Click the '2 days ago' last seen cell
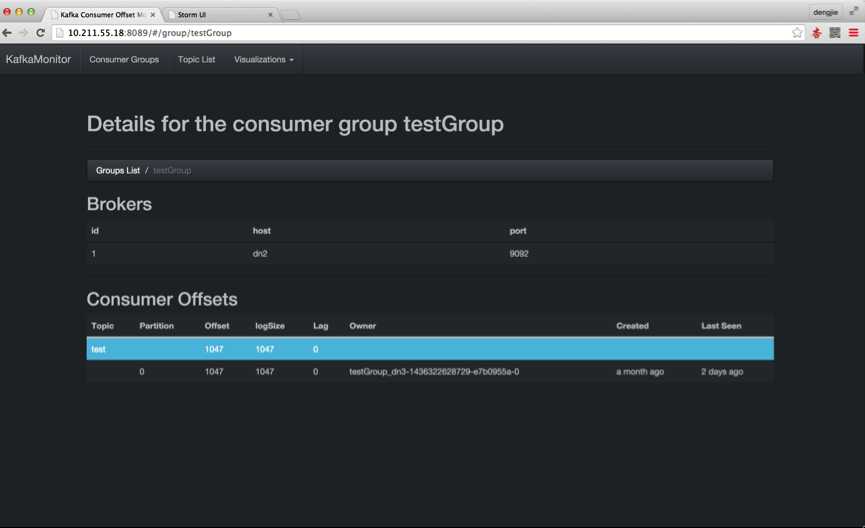This screenshot has width=865, height=528. 722,372
